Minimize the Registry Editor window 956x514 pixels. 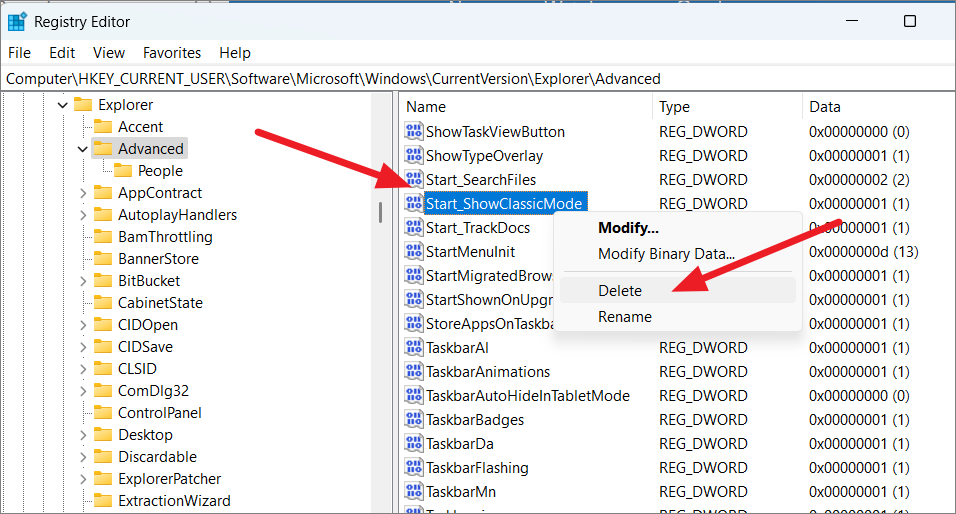click(x=852, y=21)
